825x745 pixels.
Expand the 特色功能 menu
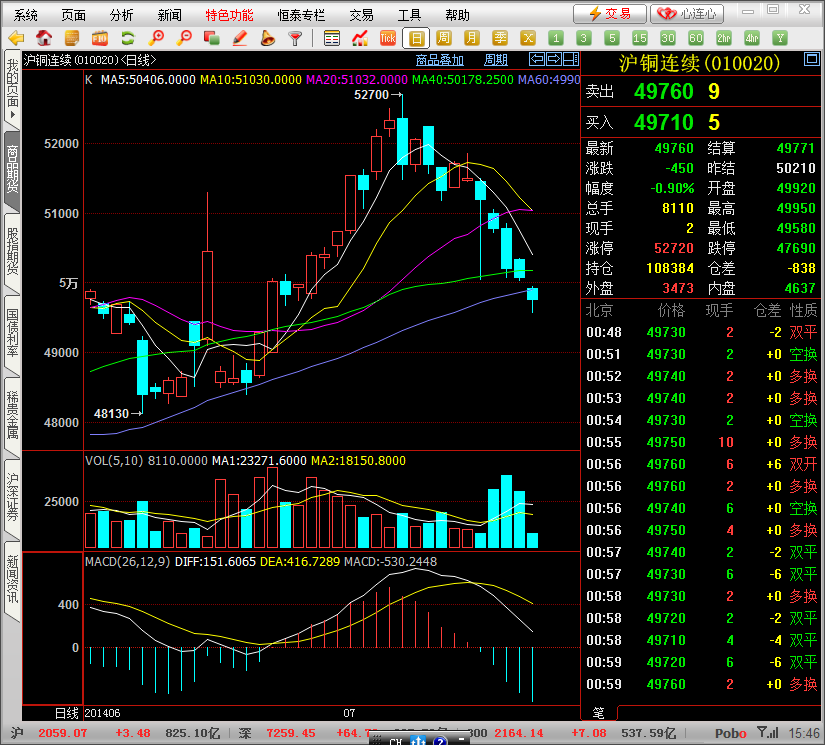click(x=229, y=15)
